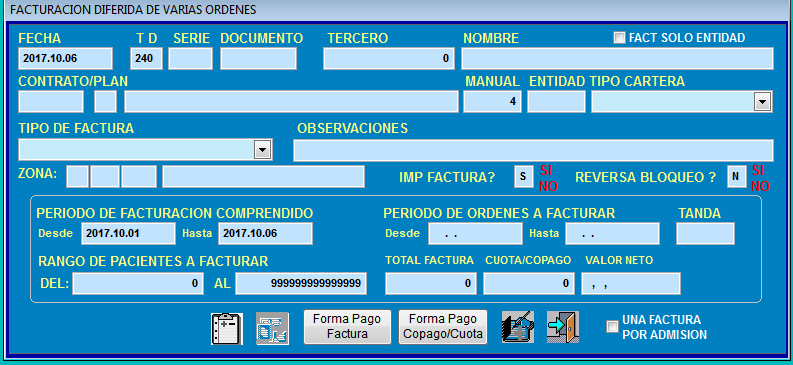Select the SERIE input field

190,59
